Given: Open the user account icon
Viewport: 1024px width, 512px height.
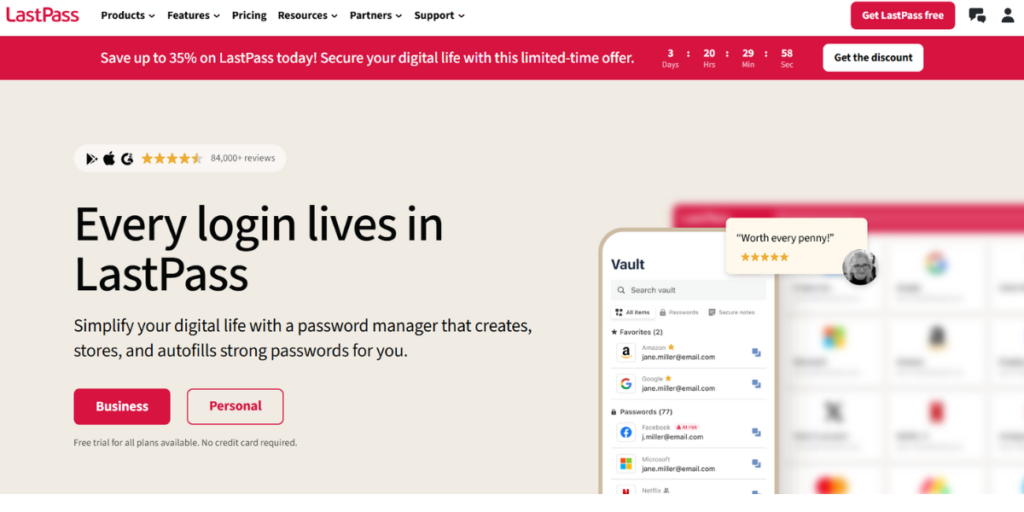Looking at the screenshot, I should point(1008,16).
